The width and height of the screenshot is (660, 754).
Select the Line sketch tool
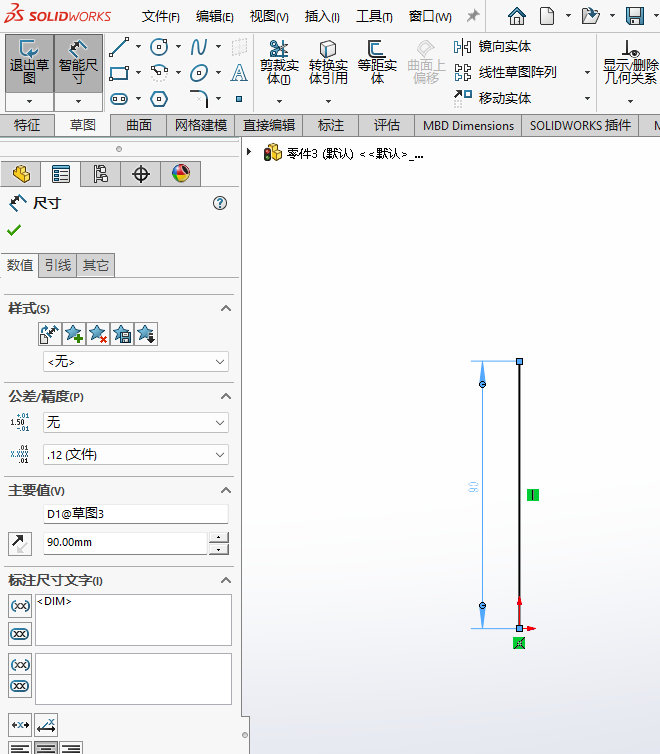point(119,47)
